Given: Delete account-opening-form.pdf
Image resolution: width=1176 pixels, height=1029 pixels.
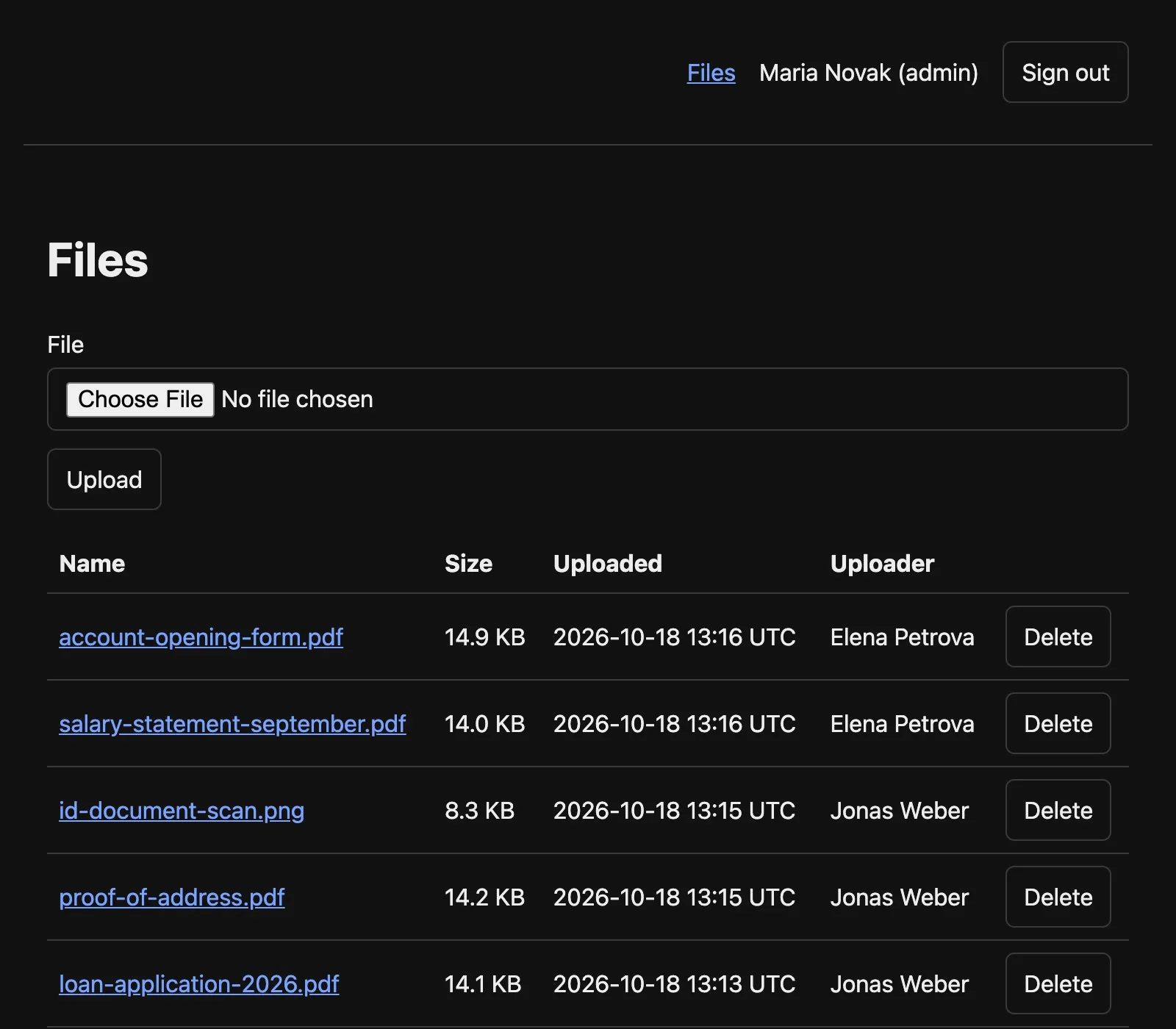Looking at the screenshot, I should pyautogui.click(x=1058, y=637).
